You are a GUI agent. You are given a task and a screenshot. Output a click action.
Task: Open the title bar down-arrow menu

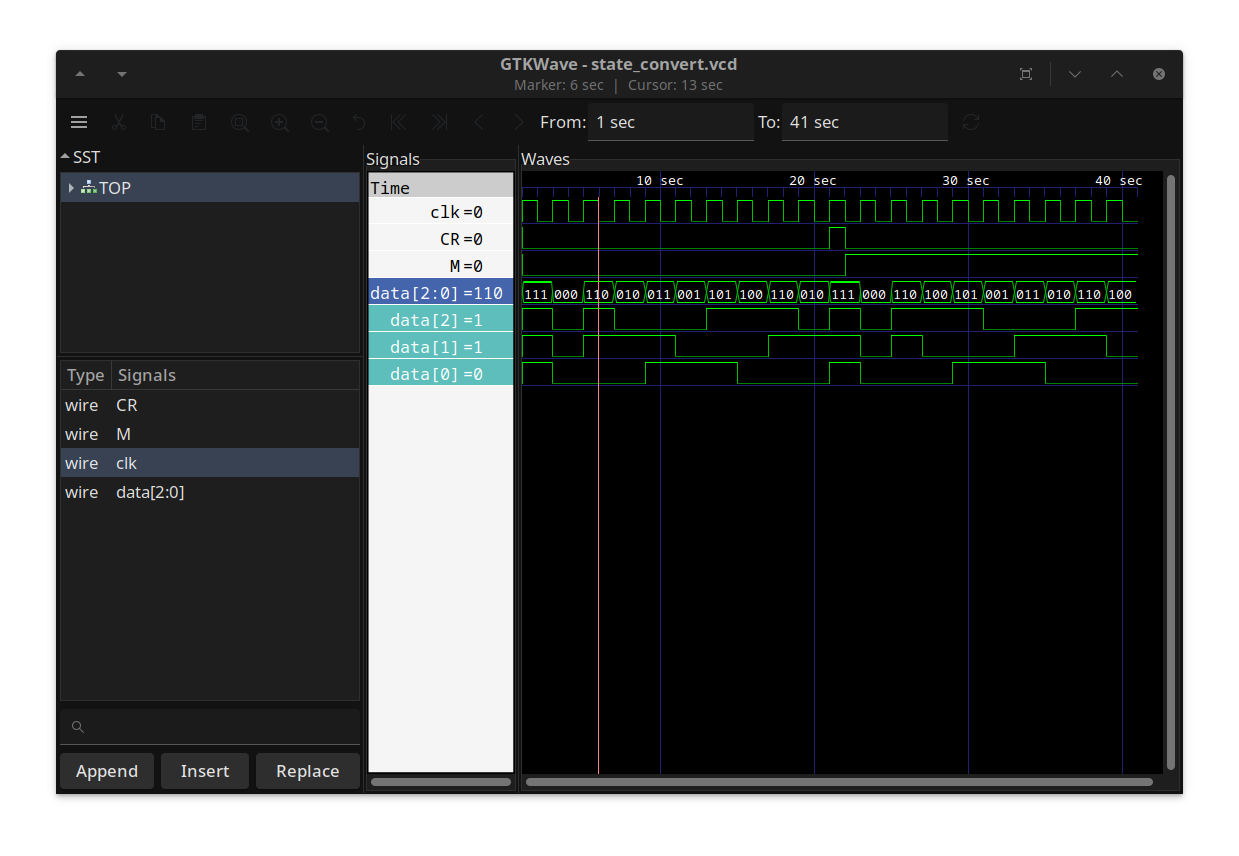(x=122, y=74)
